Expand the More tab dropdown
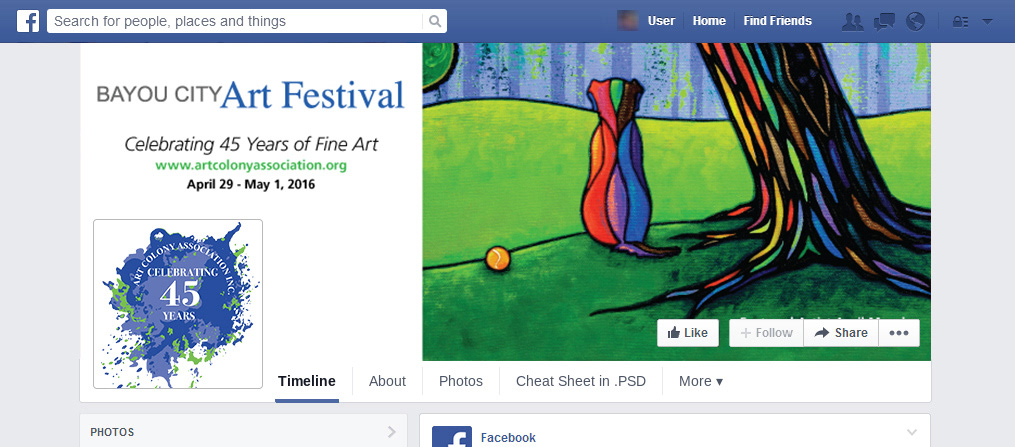Screen dimensions: 1015x447 click(x=700, y=381)
